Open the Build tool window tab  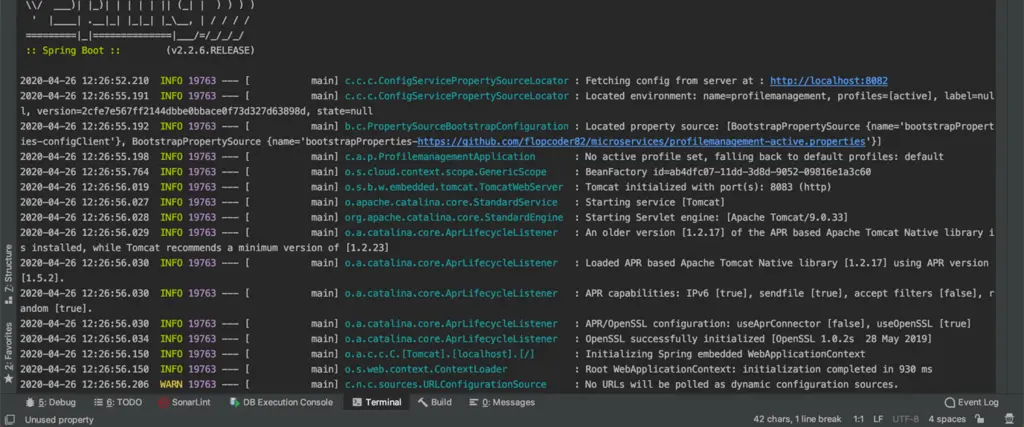pos(434,402)
